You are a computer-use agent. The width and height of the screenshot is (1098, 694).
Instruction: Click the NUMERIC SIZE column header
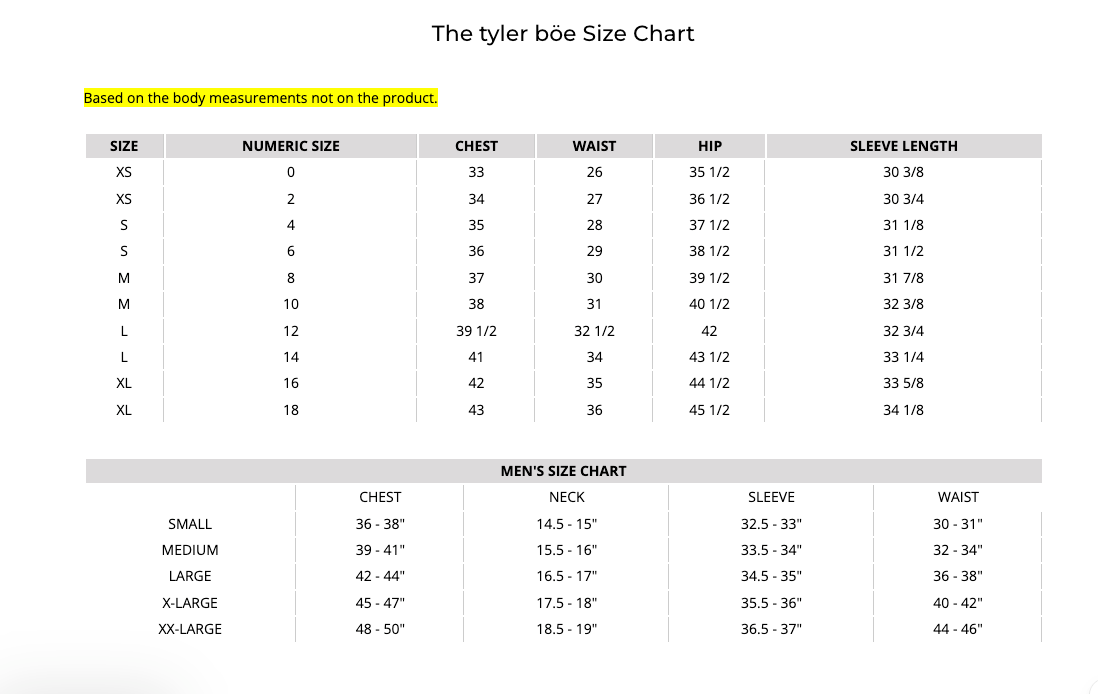(x=291, y=146)
